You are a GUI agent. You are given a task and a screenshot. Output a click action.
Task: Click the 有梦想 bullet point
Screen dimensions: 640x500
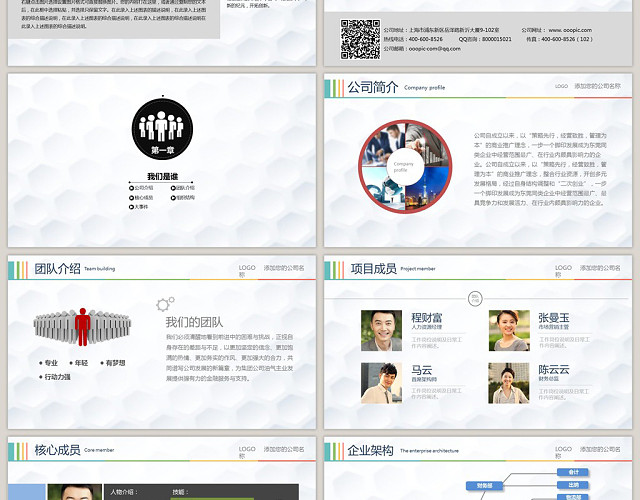click(x=113, y=363)
